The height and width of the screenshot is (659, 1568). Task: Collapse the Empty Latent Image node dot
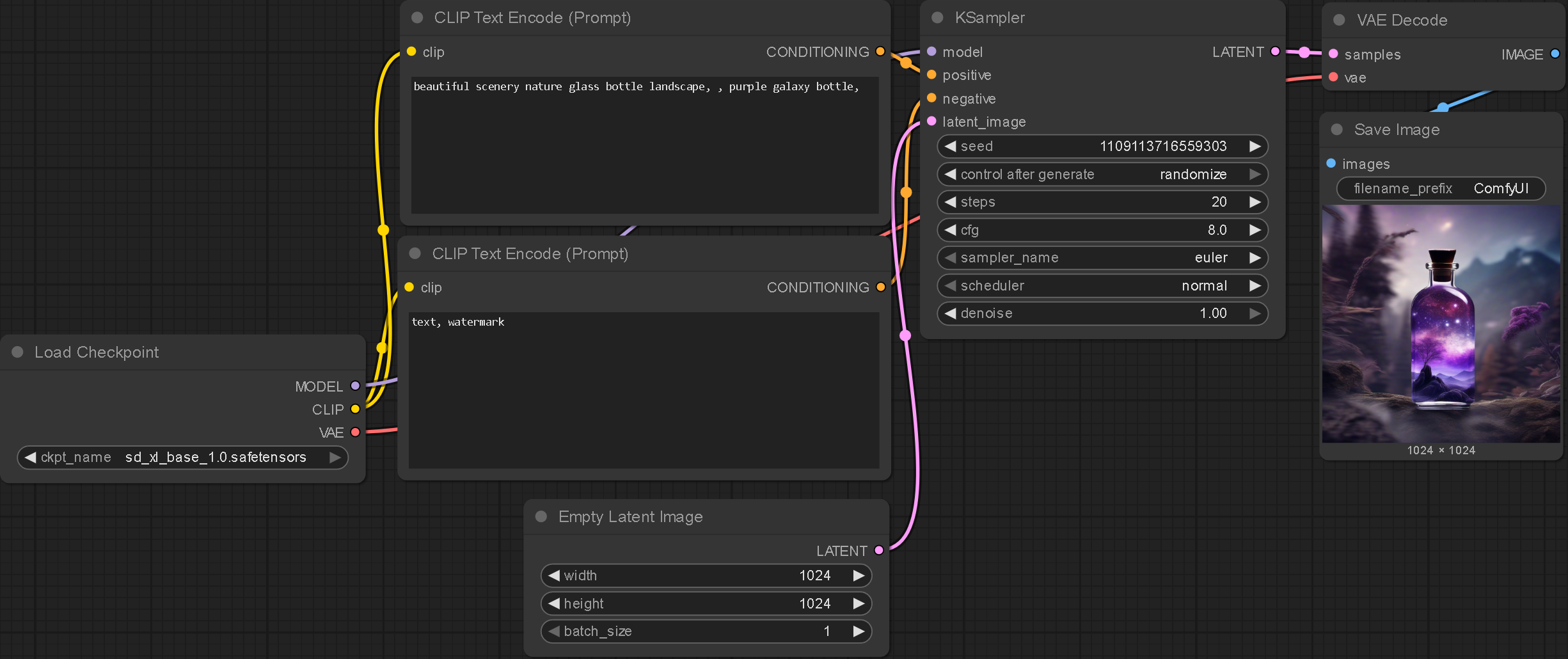coord(541,516)
